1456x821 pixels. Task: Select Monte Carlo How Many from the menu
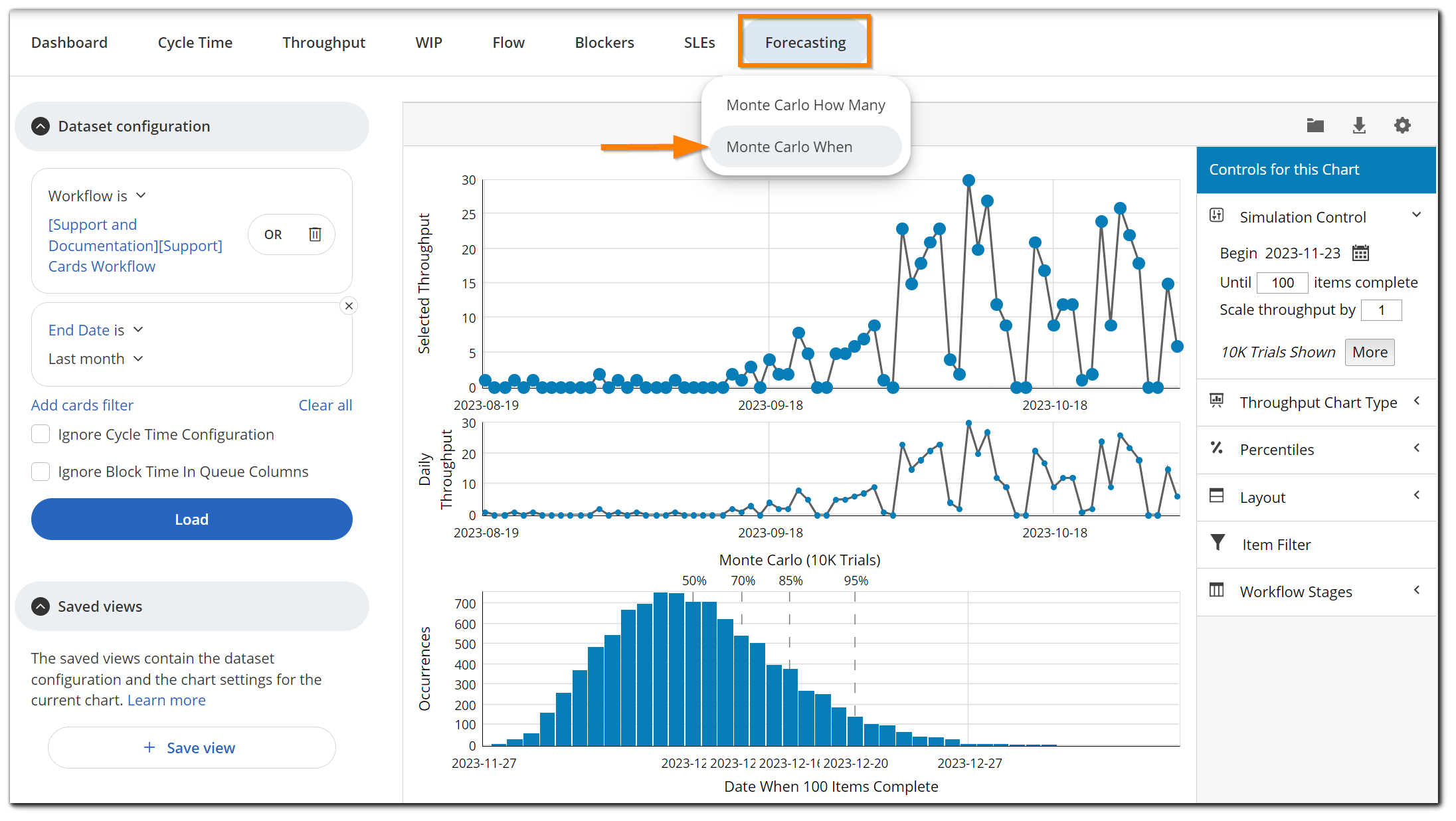click(805, 104)
